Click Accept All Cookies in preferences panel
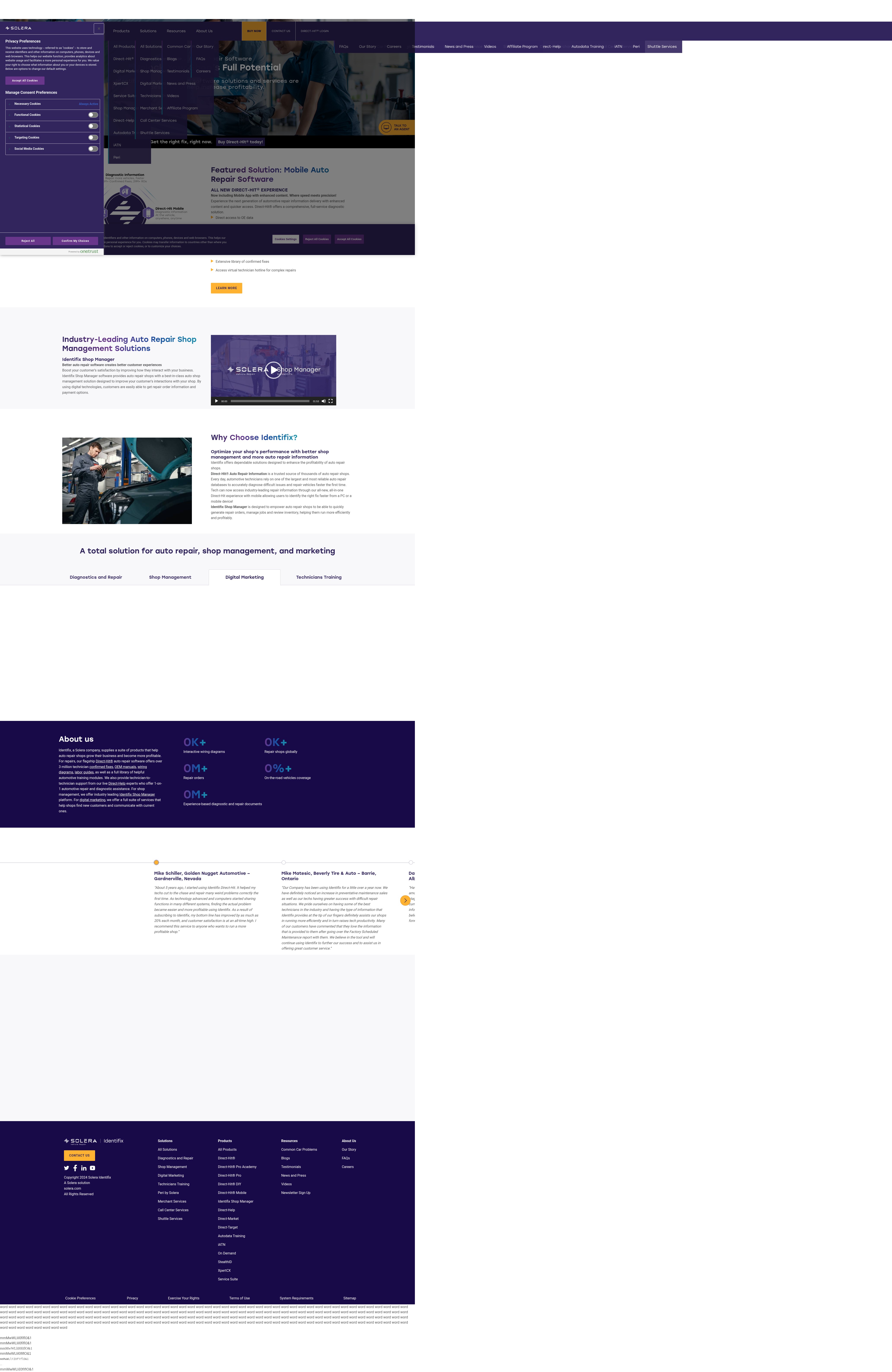 tap(25, 81)
